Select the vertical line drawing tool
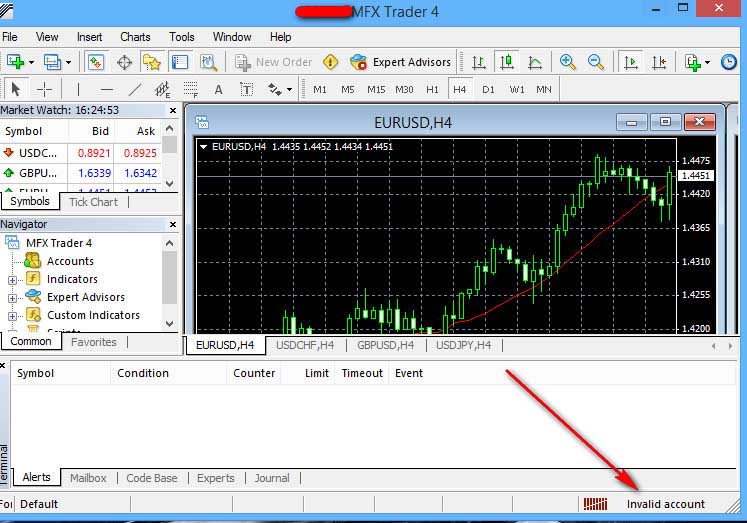This screenshot has height=523, width=747. coord(78,89)
